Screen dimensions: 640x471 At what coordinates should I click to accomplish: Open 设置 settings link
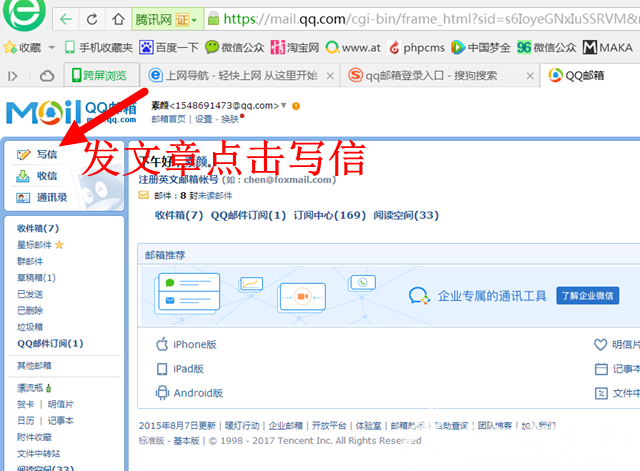[203, 119]
